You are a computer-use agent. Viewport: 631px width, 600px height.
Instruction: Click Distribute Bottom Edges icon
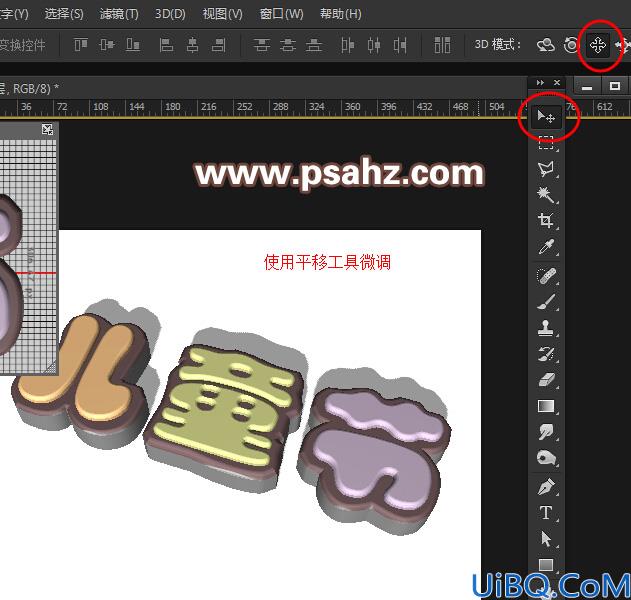[314, 45]
